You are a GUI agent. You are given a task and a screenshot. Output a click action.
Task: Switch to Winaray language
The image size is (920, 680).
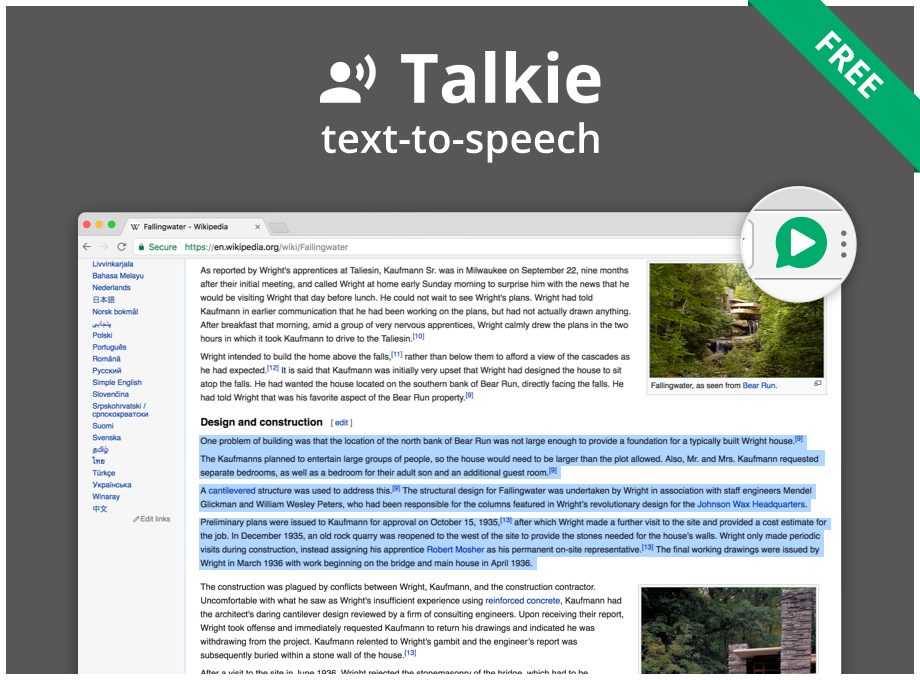pos(106,496)
